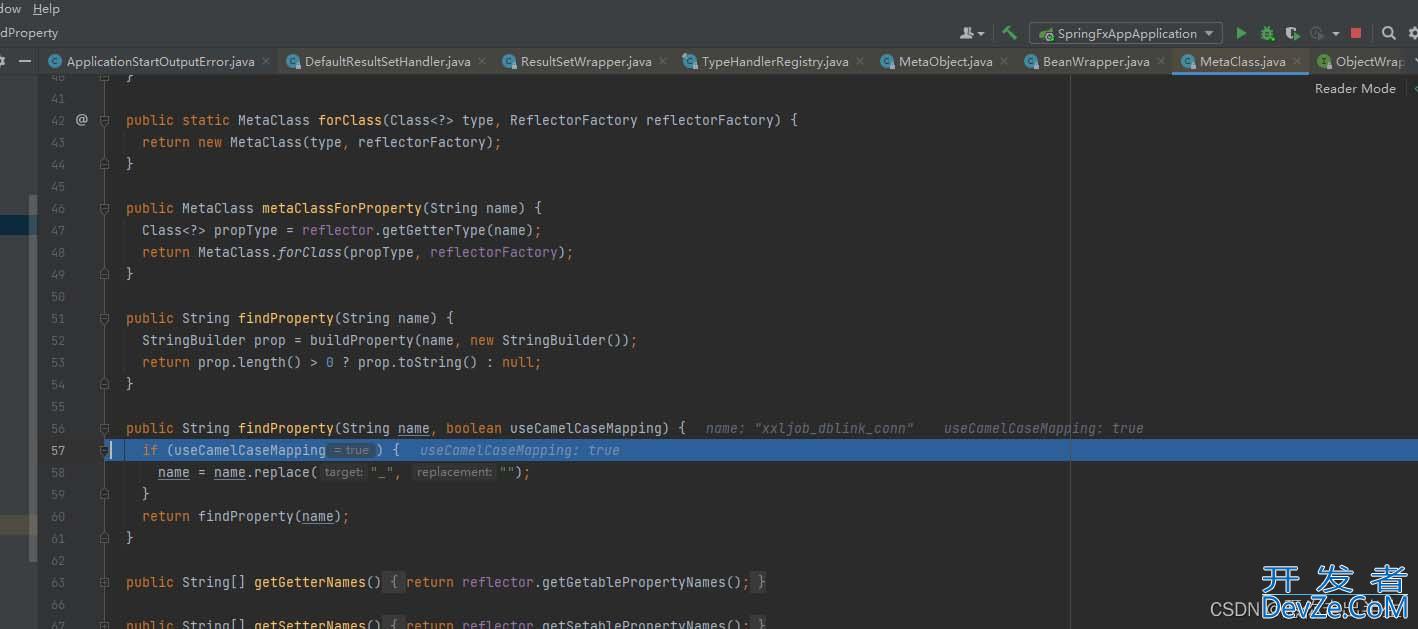This screenshot has height=629, width=1418.
Task: Switch to MetaObject.java tab
Action: tap(945, 61)
